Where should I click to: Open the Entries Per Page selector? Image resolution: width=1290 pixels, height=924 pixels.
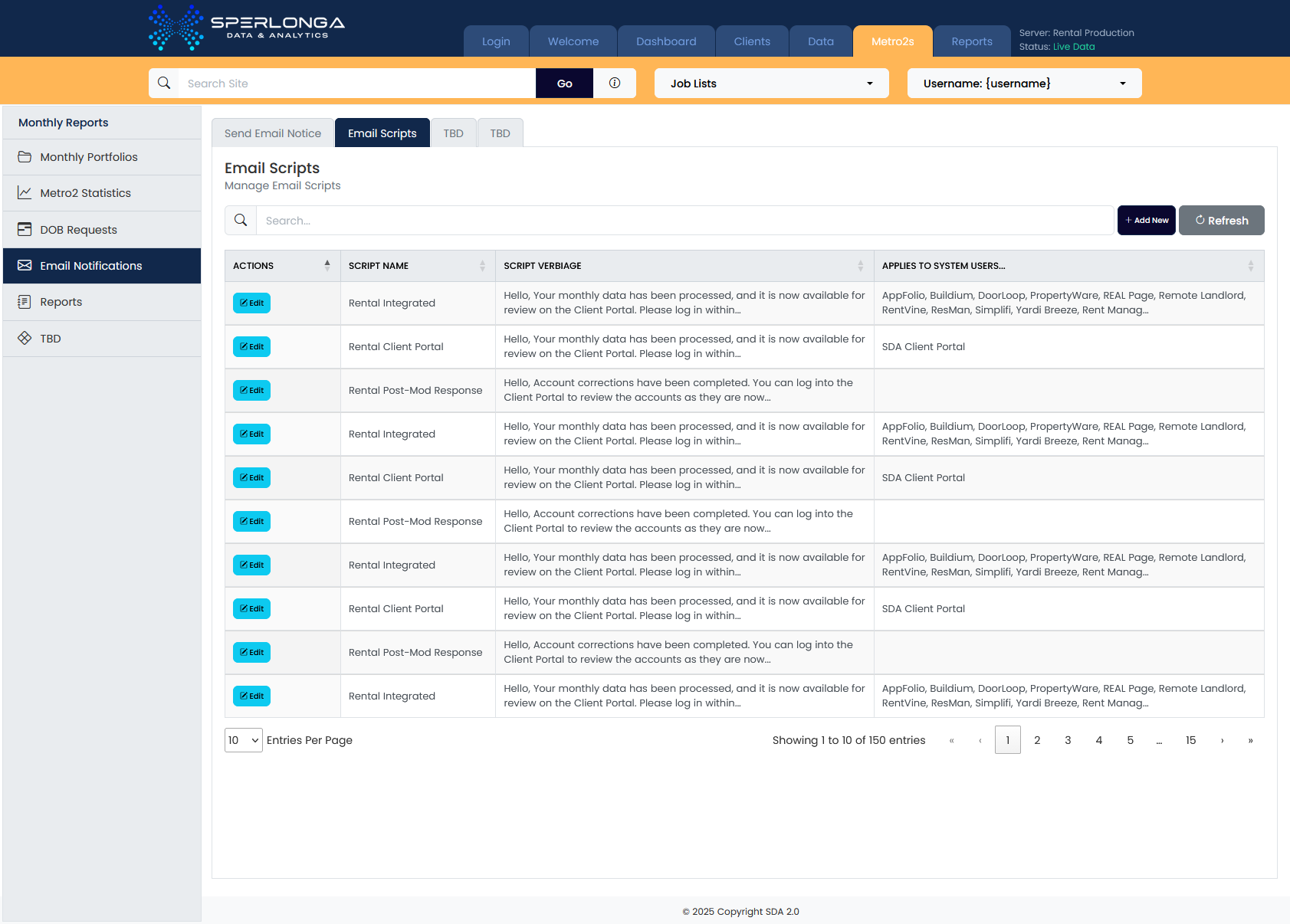click(x=244, y=740)
